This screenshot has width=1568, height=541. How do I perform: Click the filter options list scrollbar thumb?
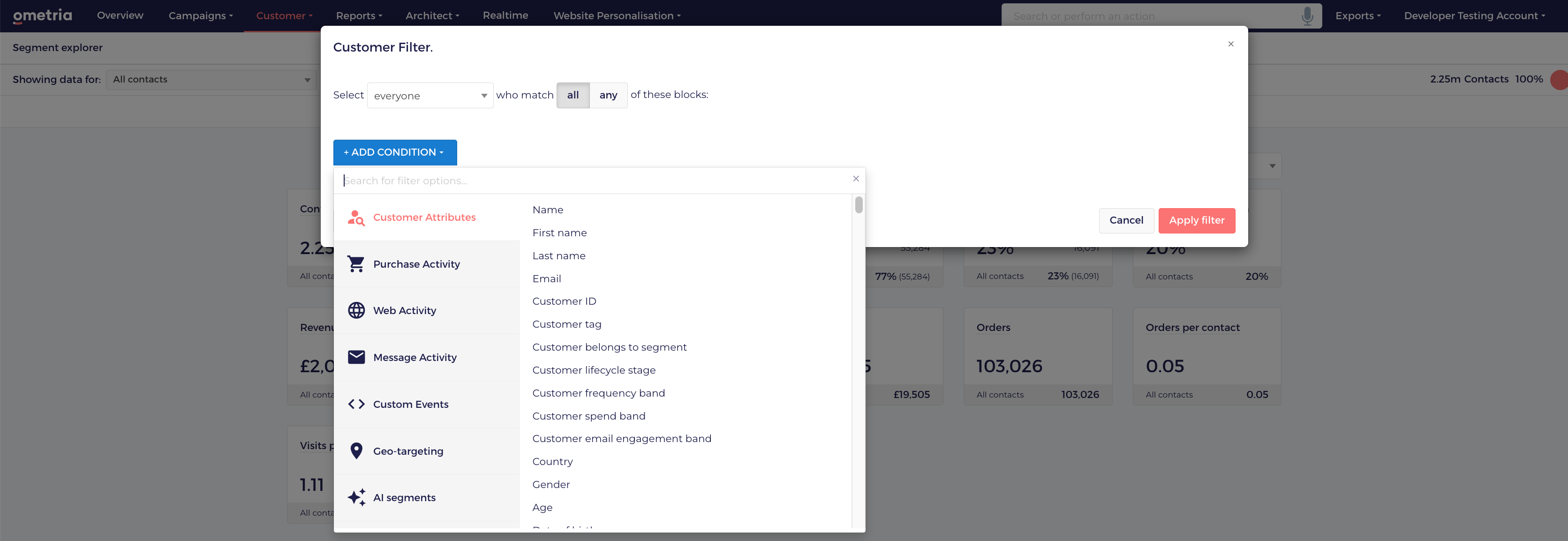tap(858, 204)
